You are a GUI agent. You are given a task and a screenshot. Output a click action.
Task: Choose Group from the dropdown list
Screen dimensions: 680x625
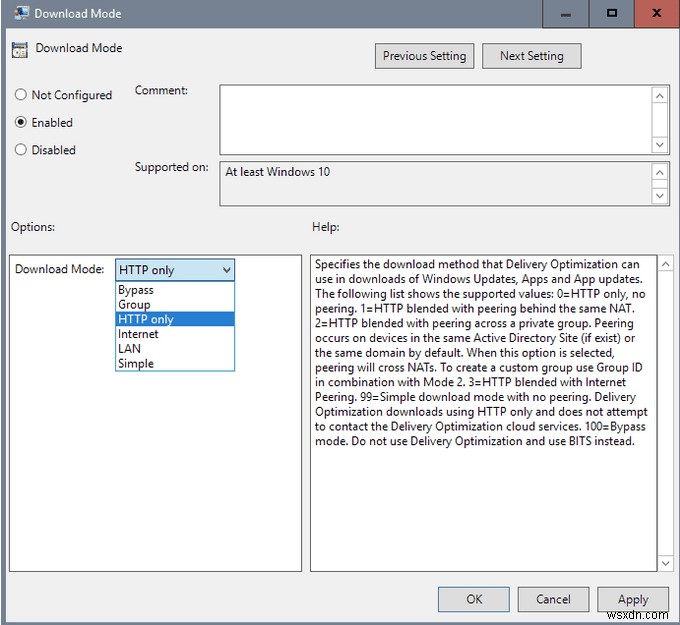pyautogui.click(x=175, y=304)
